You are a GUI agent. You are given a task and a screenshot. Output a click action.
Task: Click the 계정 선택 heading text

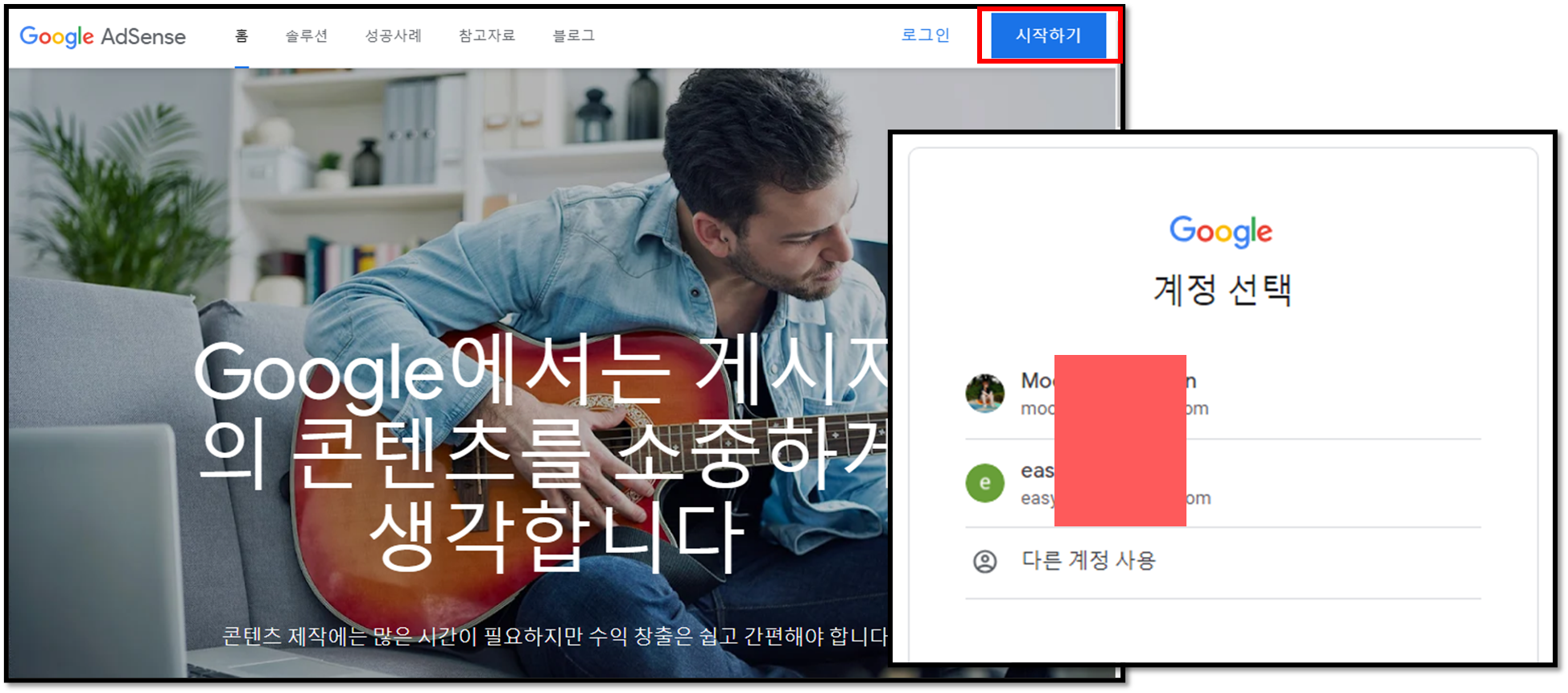pos(1223,290)
